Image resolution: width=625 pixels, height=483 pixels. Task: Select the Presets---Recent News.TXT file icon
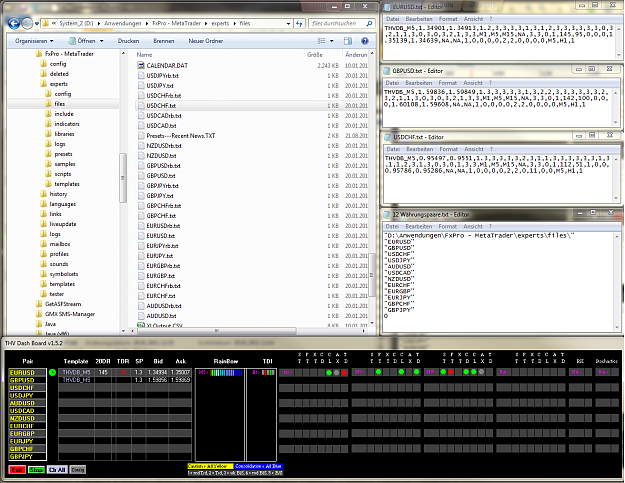141,135
